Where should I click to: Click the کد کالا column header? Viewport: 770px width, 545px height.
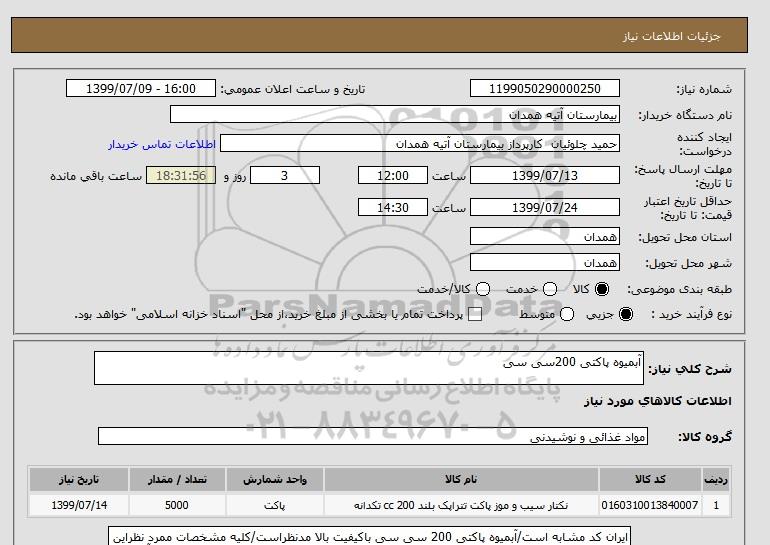(x=650, y=479)
